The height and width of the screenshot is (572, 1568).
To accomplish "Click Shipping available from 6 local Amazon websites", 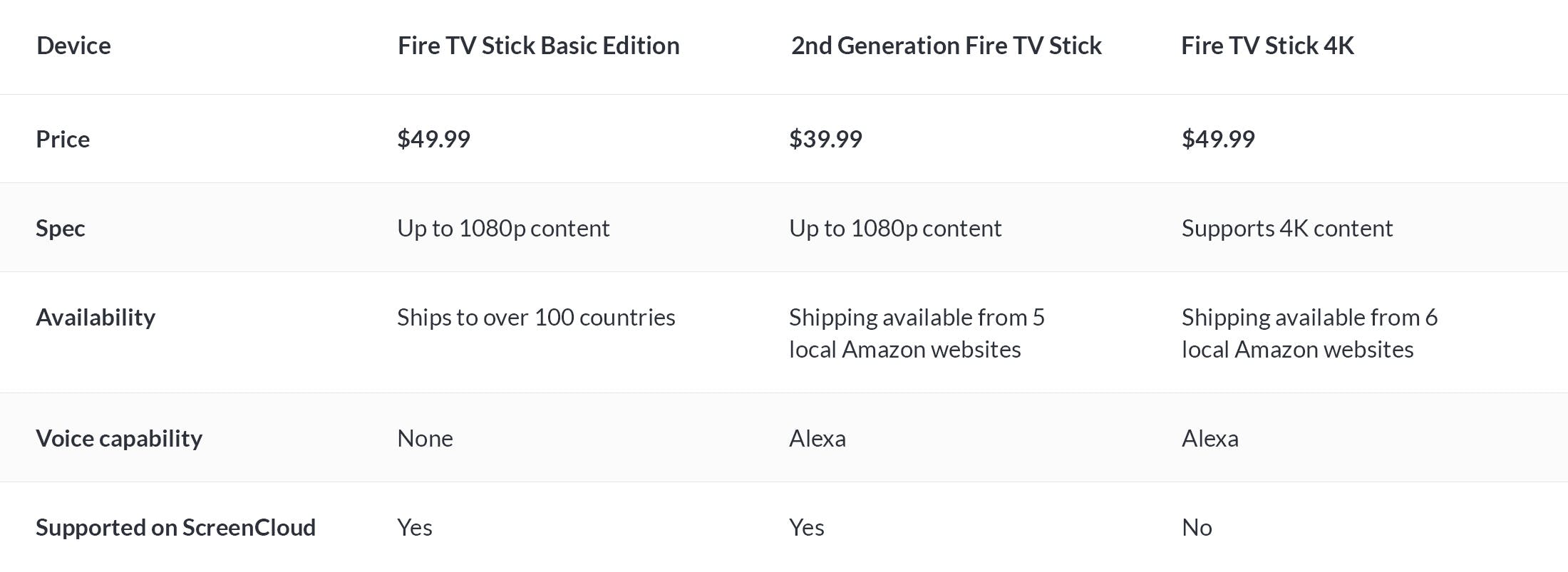I will (x=1309, y=333).
